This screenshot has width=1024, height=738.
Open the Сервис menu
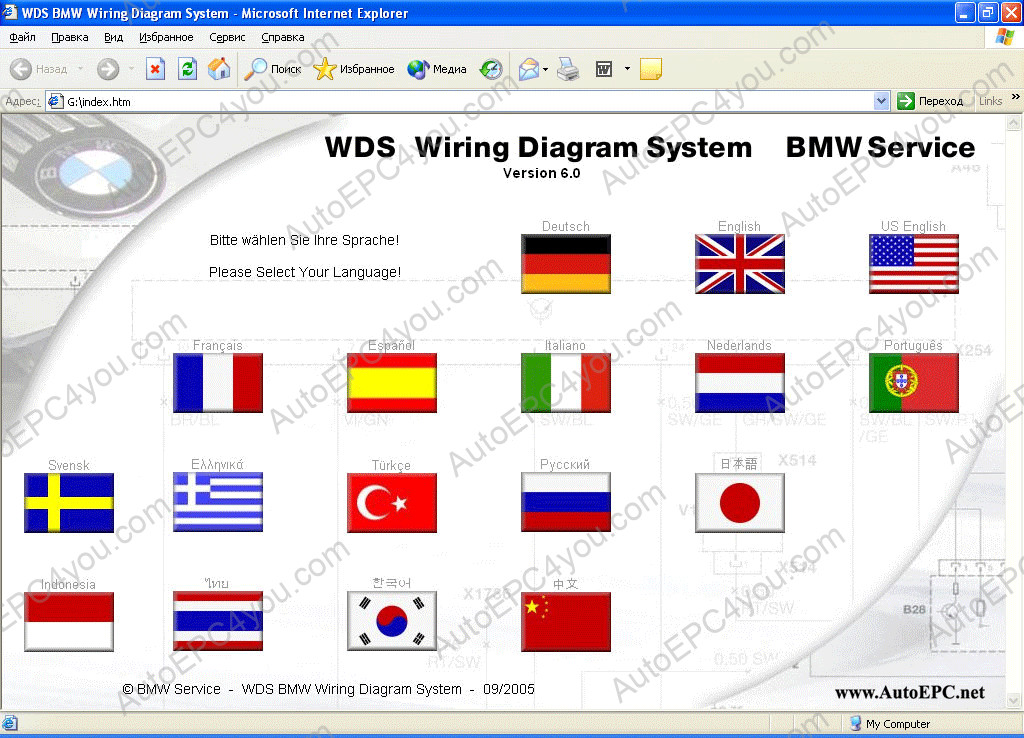coord(227,37)
